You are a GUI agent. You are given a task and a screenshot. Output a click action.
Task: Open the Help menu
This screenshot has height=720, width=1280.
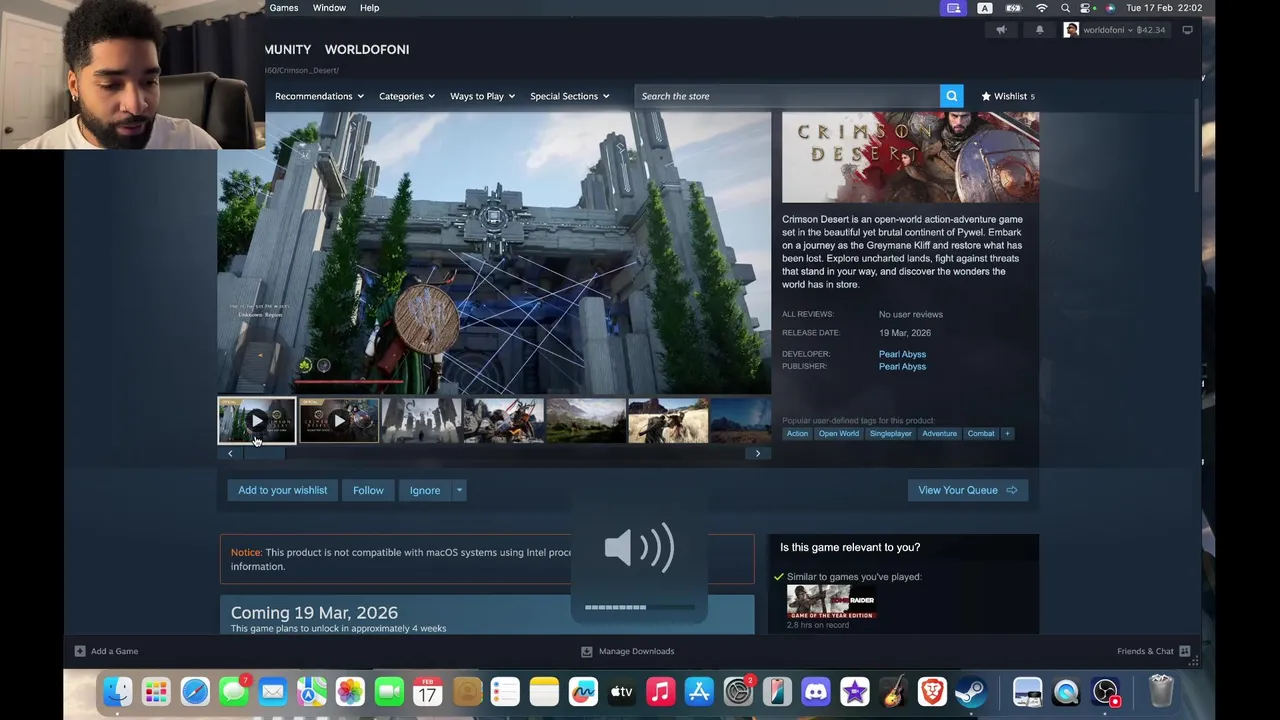(369, 8)
